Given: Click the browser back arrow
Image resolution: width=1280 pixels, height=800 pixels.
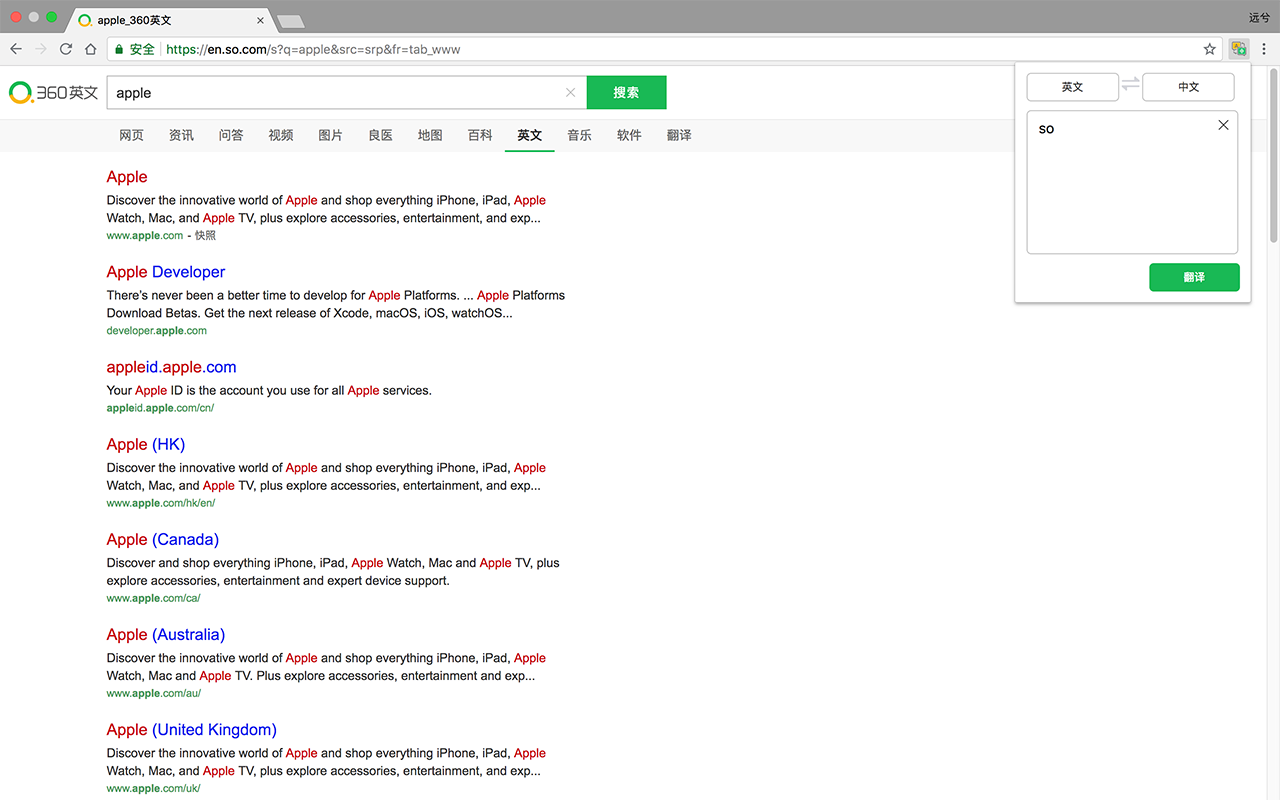Looking at the screenshot, I should (16, 49).
